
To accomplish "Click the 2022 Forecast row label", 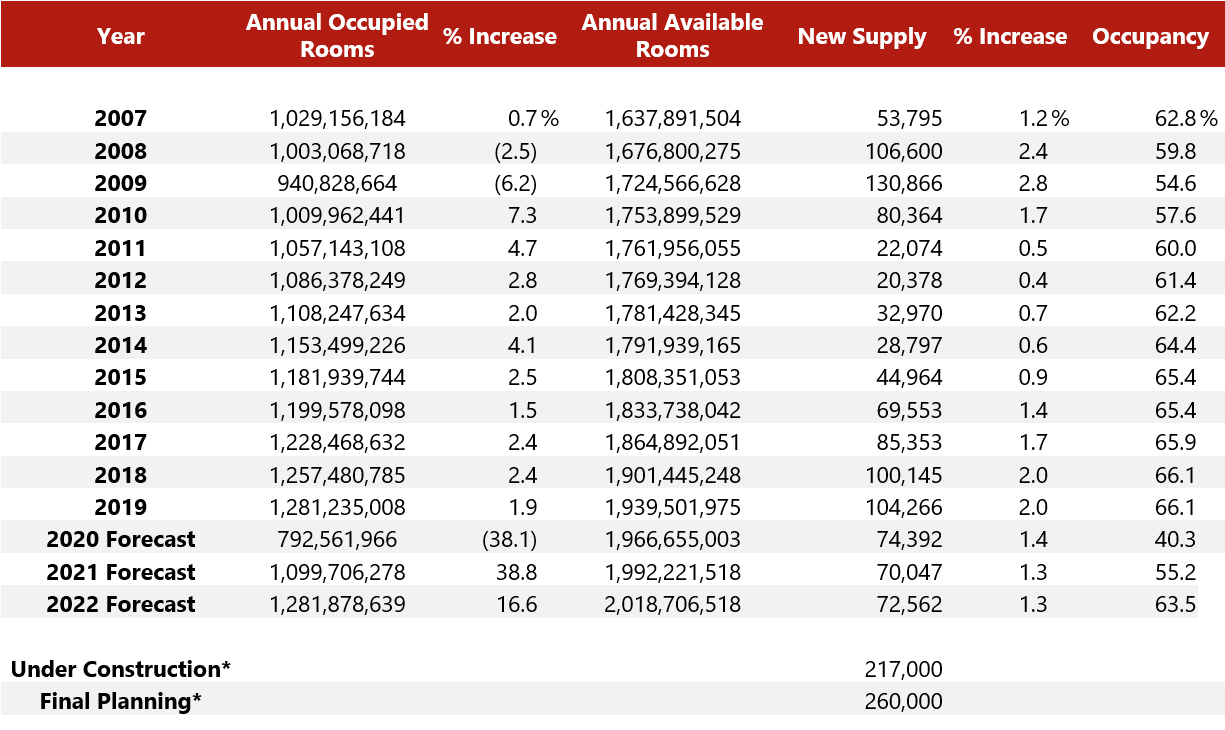I will coord(121,604).
